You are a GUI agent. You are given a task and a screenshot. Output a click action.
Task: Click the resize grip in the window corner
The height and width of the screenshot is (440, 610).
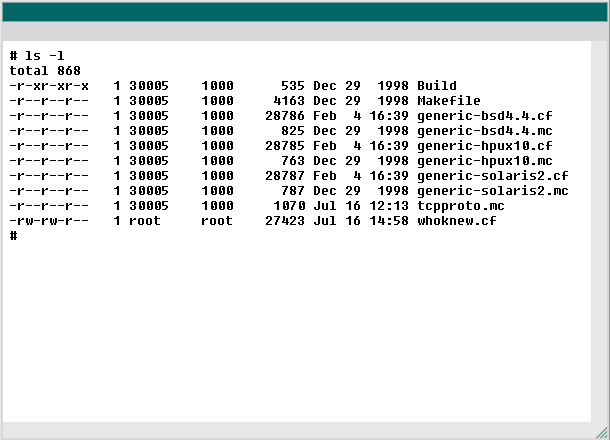pyautogui.click(x=600, y=431)
